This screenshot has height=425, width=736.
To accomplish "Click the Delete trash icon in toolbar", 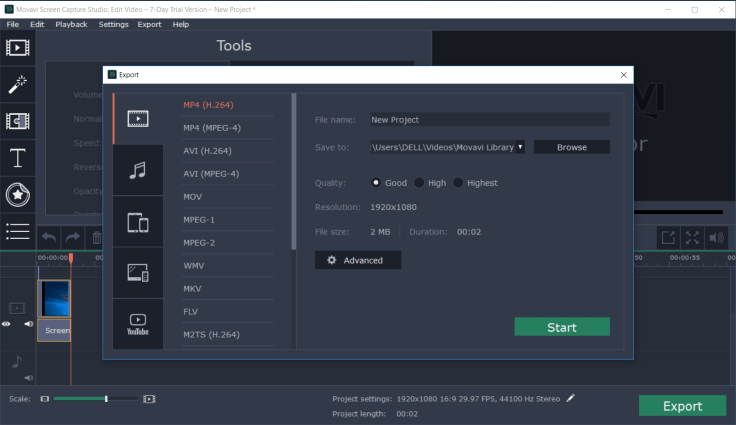I will pyautogui.click(x=97, y=238).
